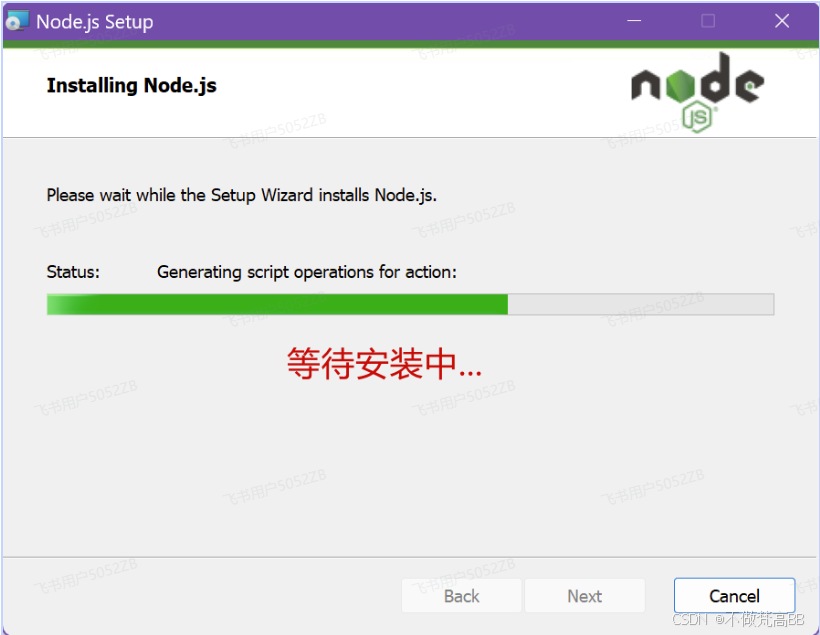The height and width of the screenshot is (635, 820).
Task: Click the green hexagon in the node logo
Action: pyautogui.click(x=680, y=85)
